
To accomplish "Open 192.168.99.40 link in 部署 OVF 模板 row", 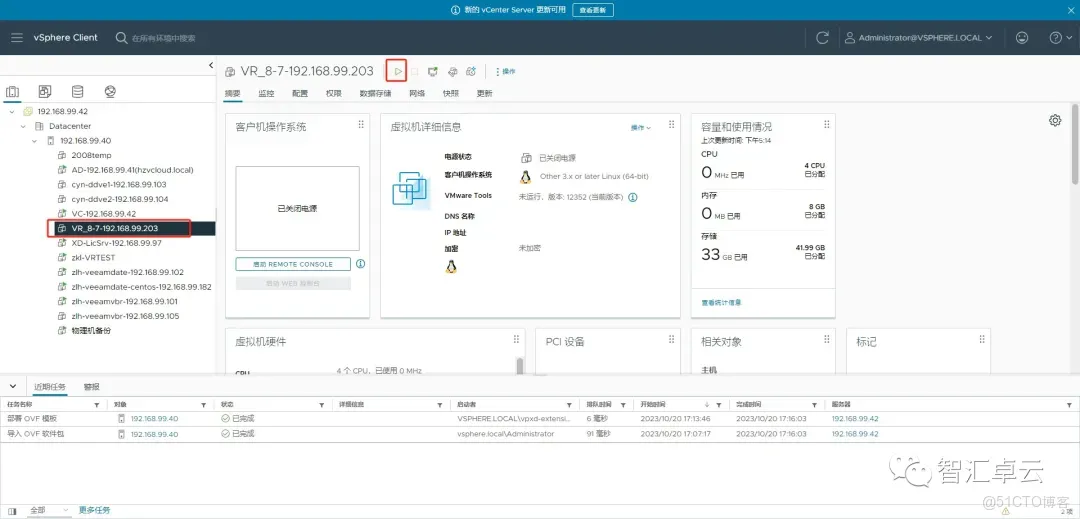I will point(154,419).
